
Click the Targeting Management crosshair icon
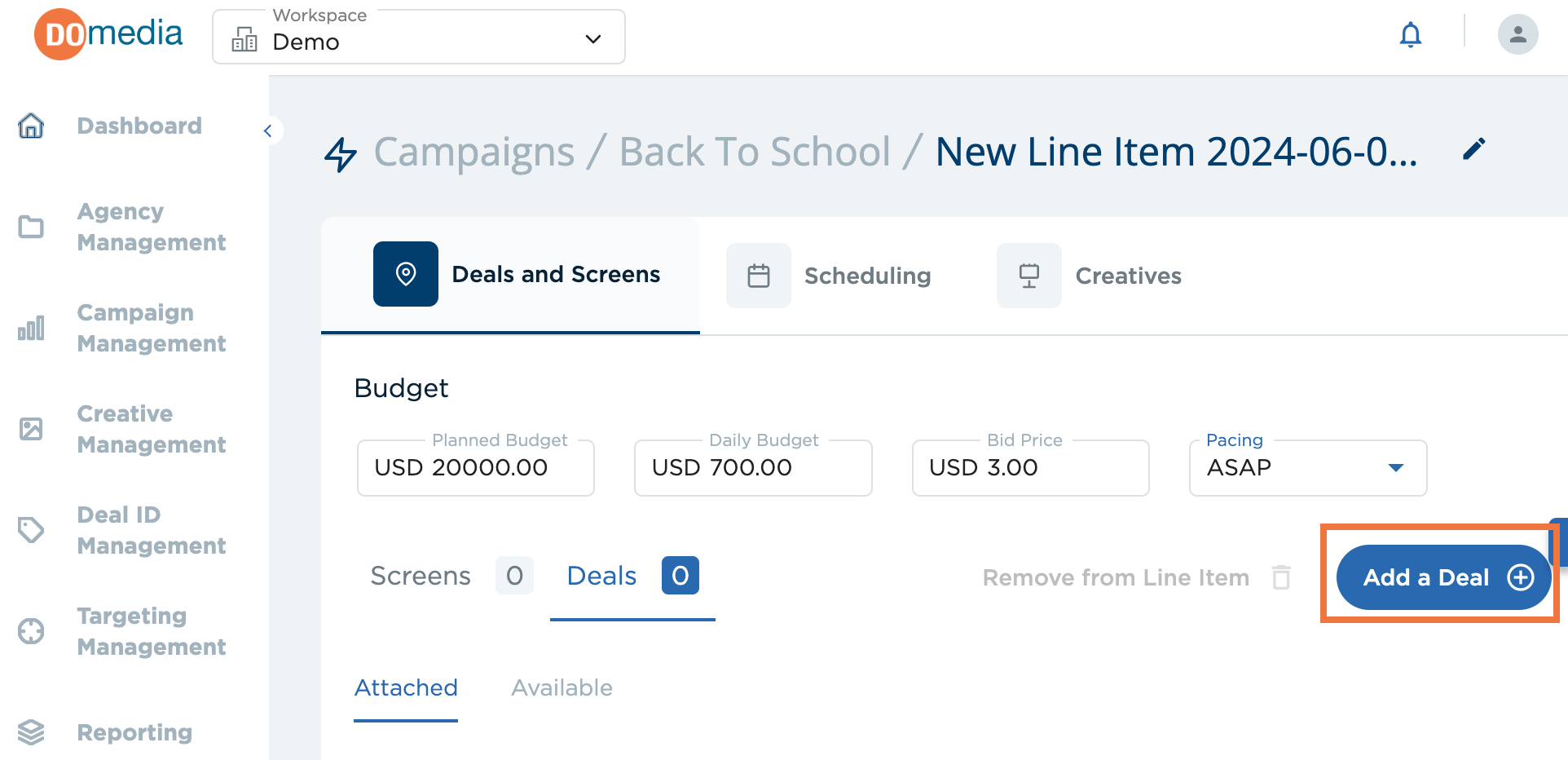pyautogui.click(x=31, y=631)
